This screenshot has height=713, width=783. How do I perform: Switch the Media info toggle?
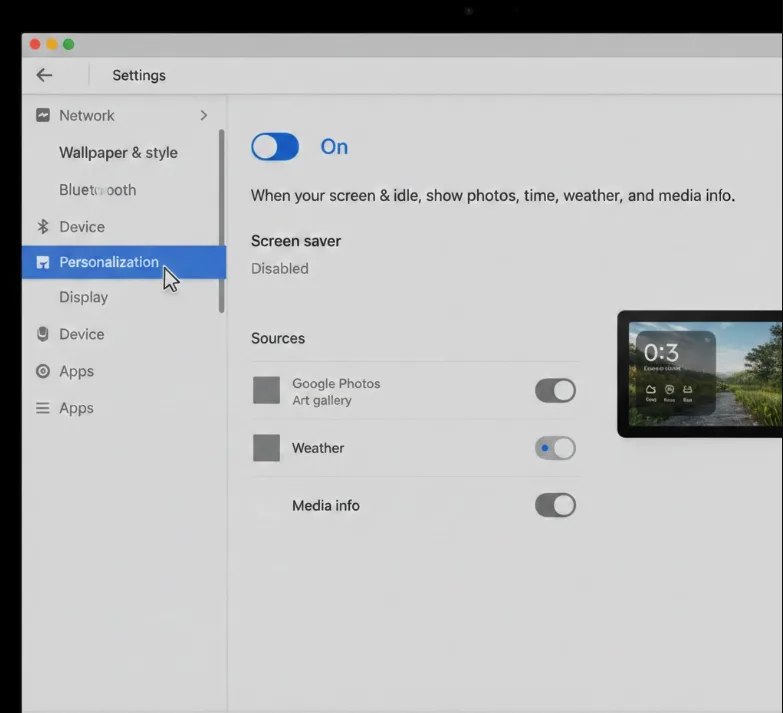click(x=555, y=505)
